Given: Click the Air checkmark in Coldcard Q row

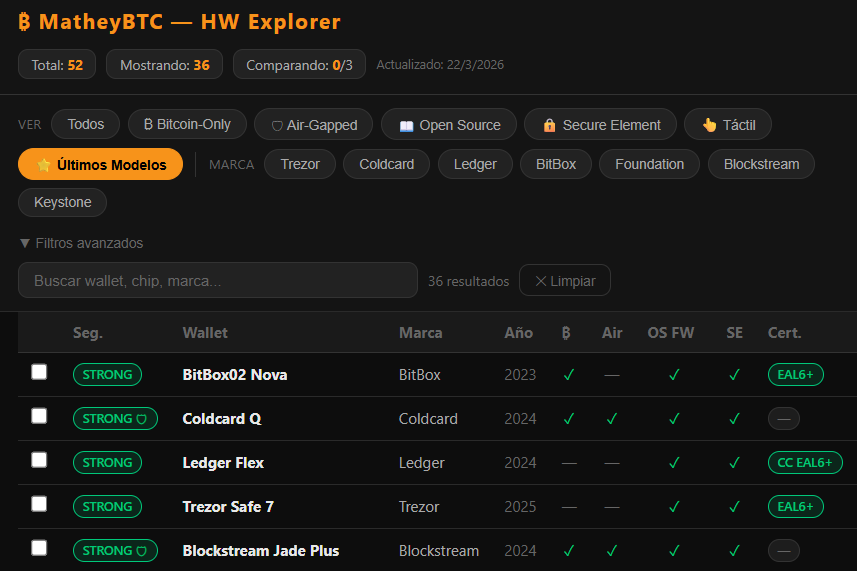Looking at the screenshot, I should click(x=612, y=419).
